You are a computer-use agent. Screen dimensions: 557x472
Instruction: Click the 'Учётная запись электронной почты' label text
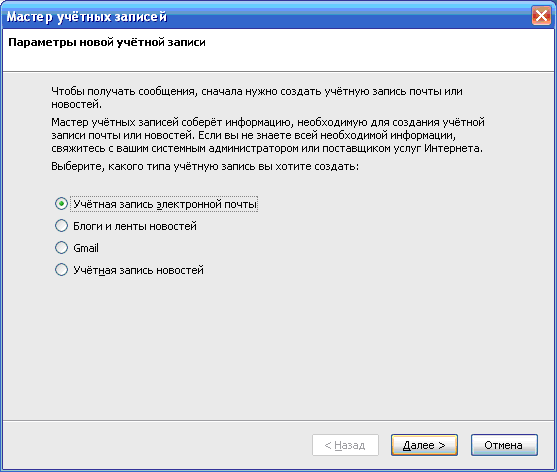click(x=165, y=204)
